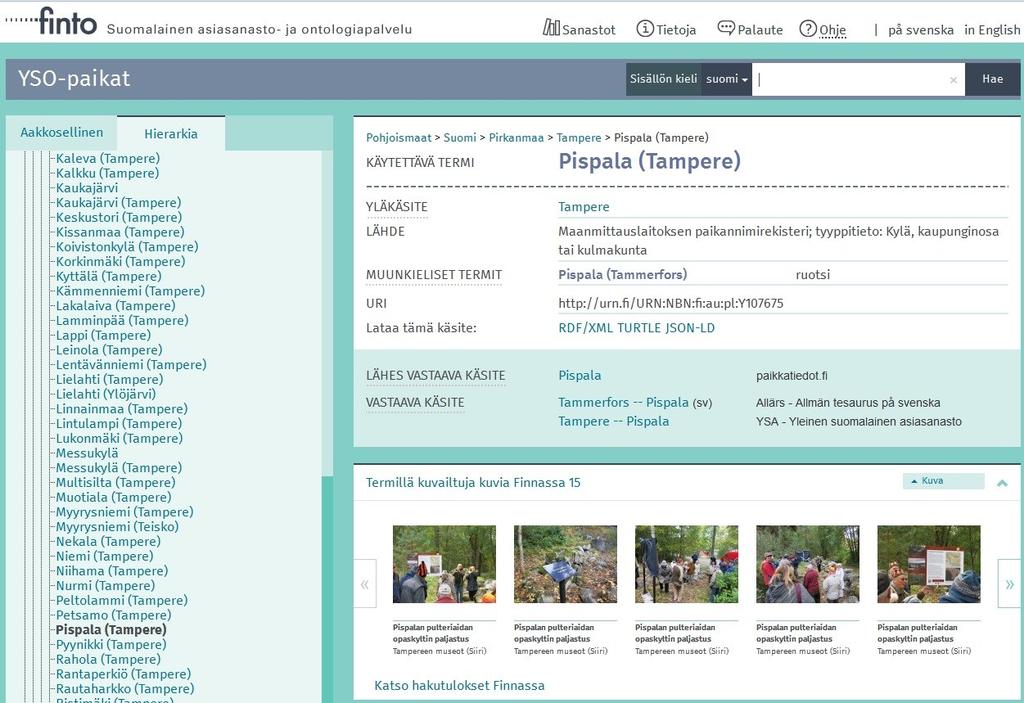Open first Pispalan pulteriaidan thumbnail
The height and width of the screenshot is (703, 1024).
tap(444, 564)
